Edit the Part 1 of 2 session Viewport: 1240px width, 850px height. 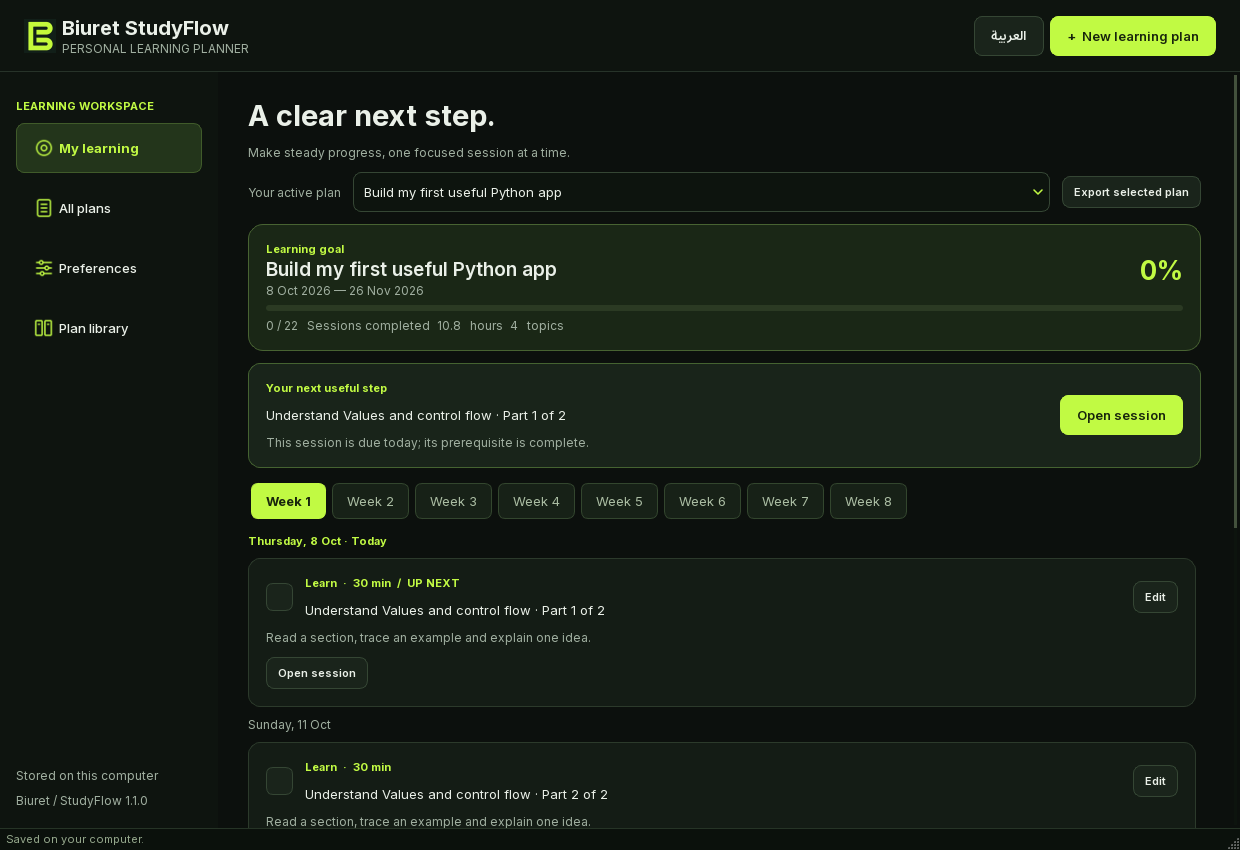1155,597
